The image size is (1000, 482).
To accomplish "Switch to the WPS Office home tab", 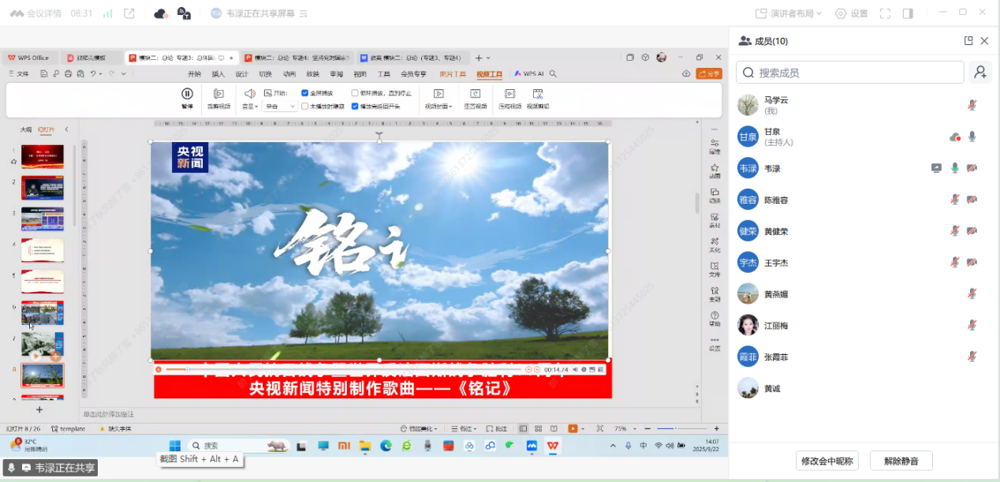I will point(29,58).
